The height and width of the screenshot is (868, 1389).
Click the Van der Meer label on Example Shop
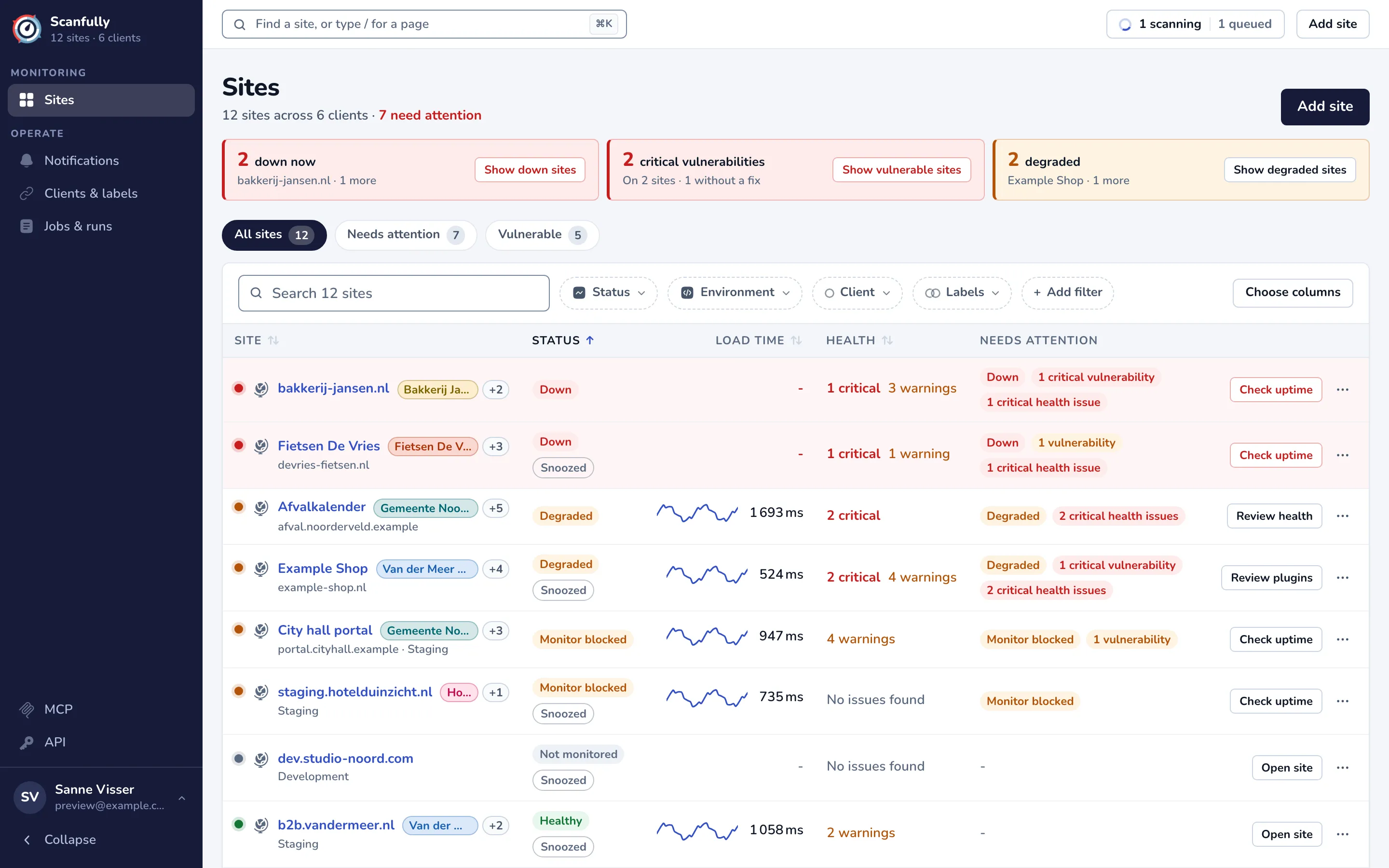(427, 569)
